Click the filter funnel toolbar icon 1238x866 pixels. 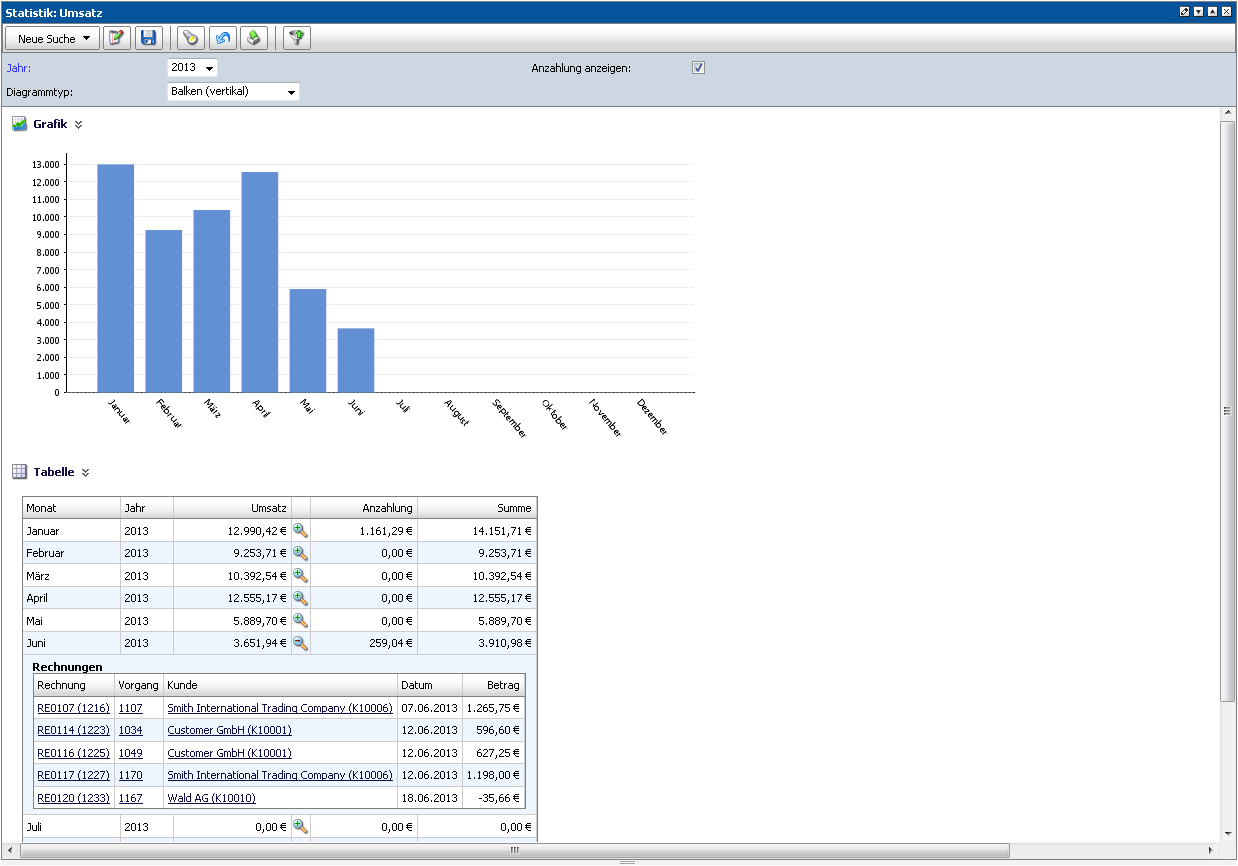(x=297, y=38)
